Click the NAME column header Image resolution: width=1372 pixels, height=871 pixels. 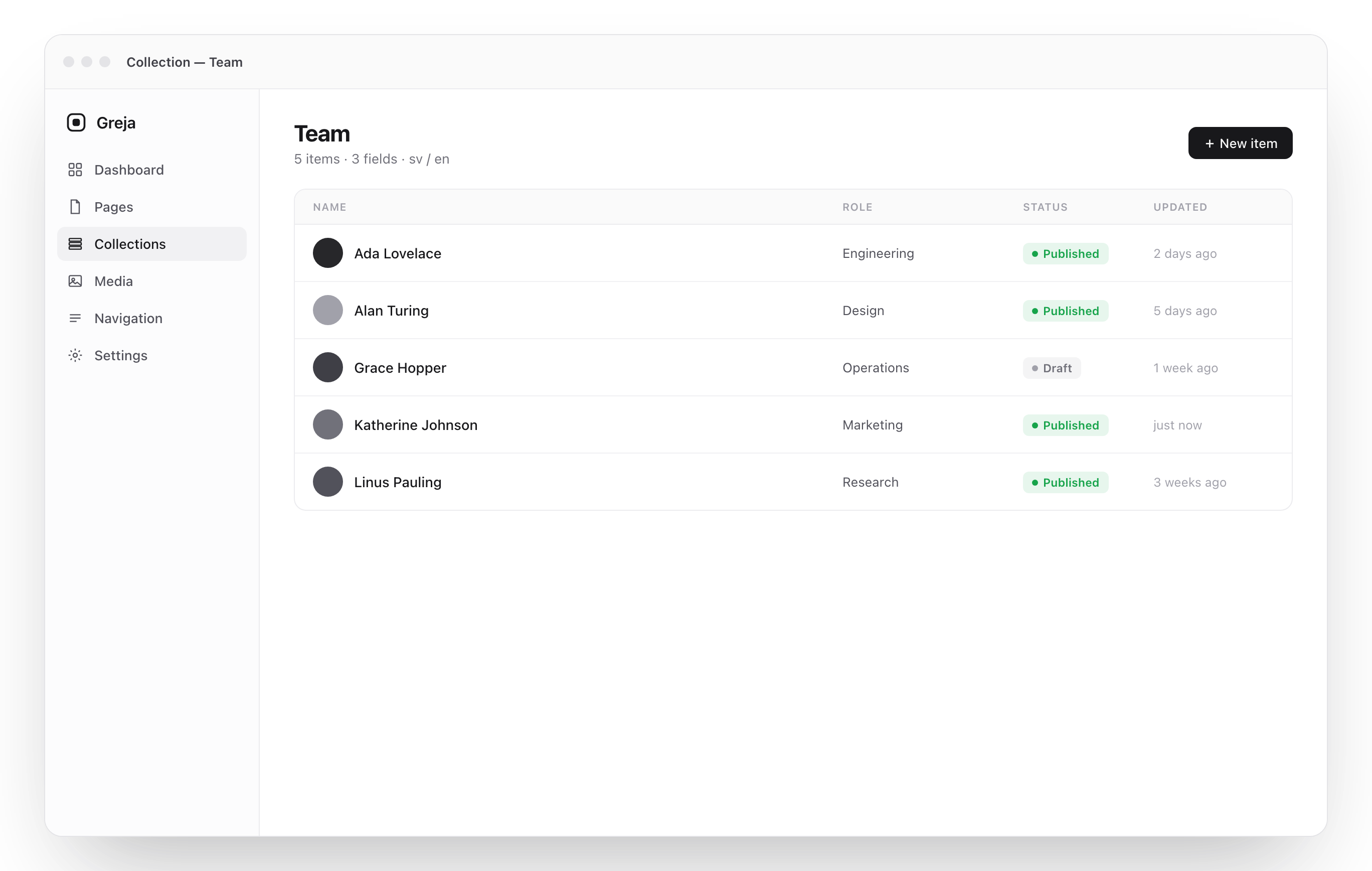329,207
